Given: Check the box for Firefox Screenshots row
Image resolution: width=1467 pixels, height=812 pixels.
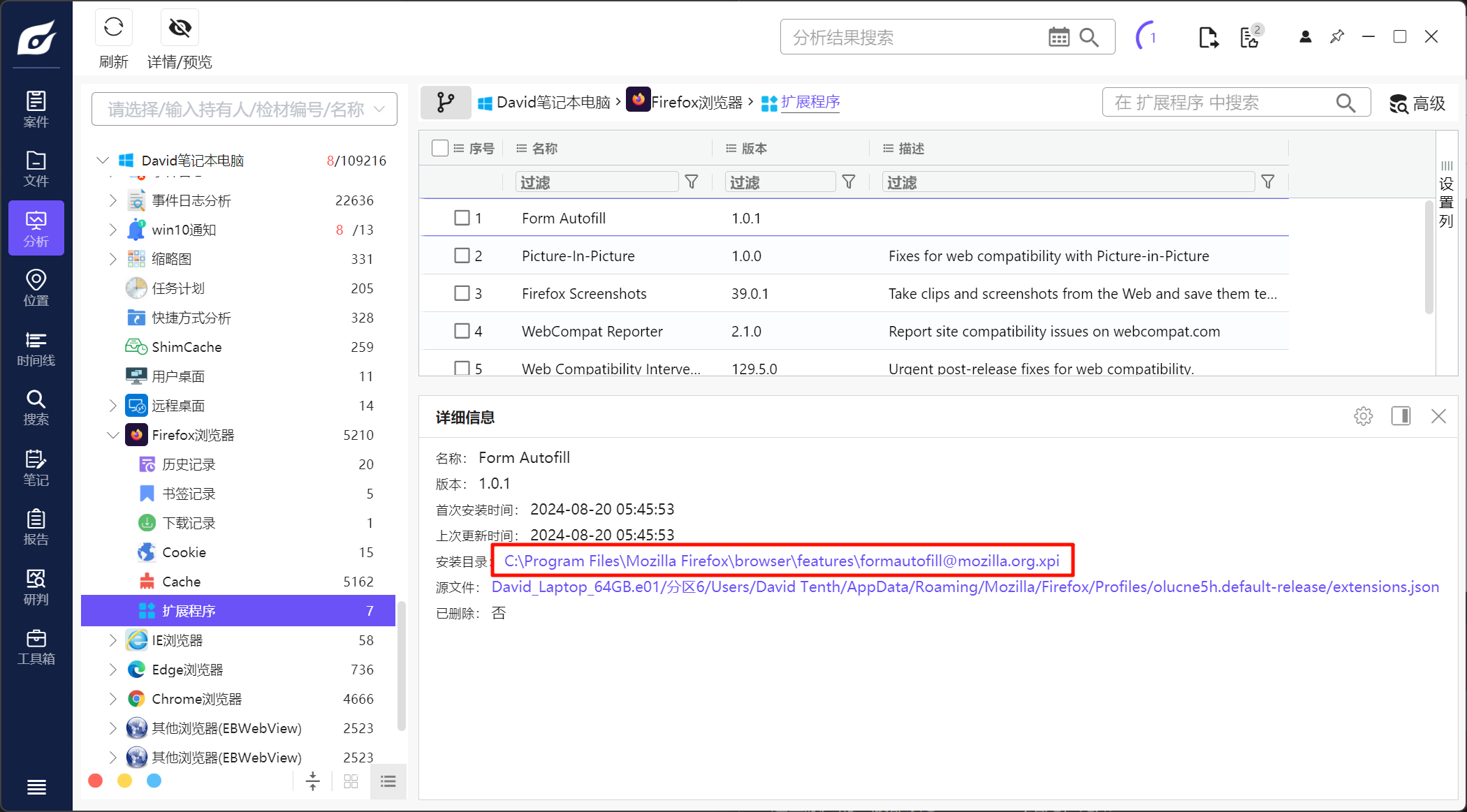Looking at the screenshot, I should click(x=462, y=293).
